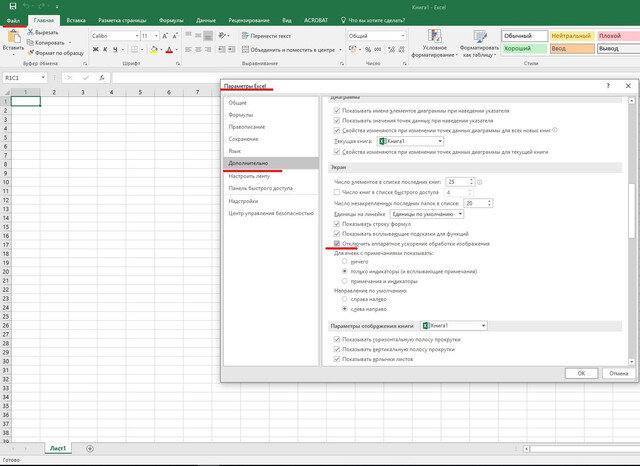Expand the merge and center dropdown arrow
This screenshot has width=640, height=466.
tap(340, 50)
